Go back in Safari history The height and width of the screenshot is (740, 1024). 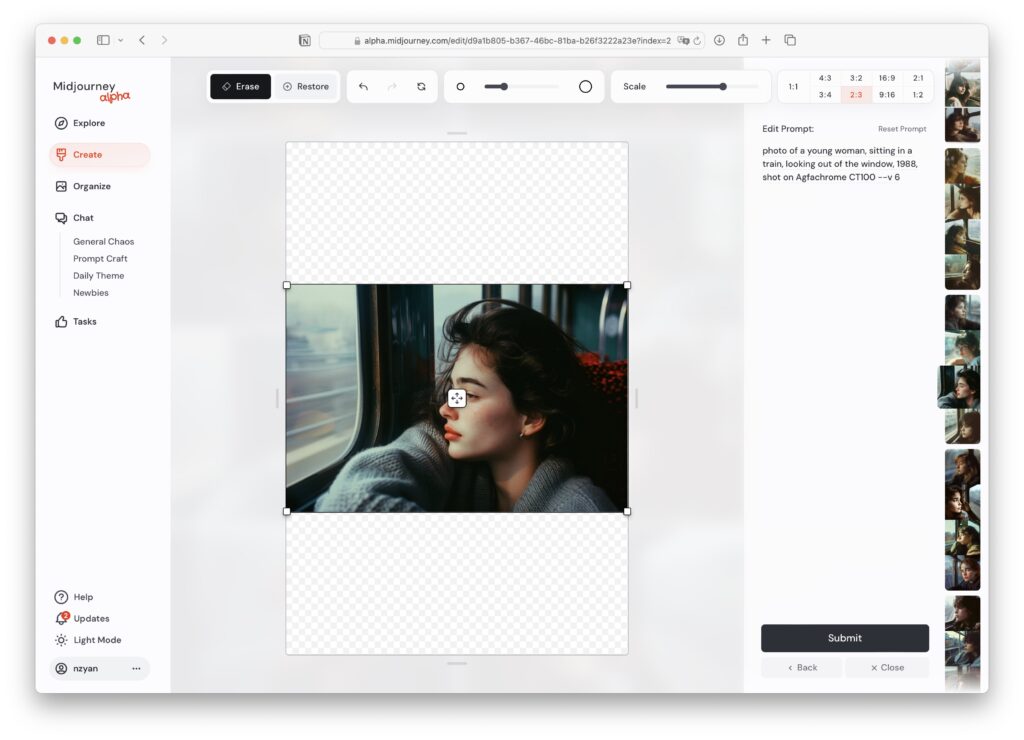click(142, 40)
